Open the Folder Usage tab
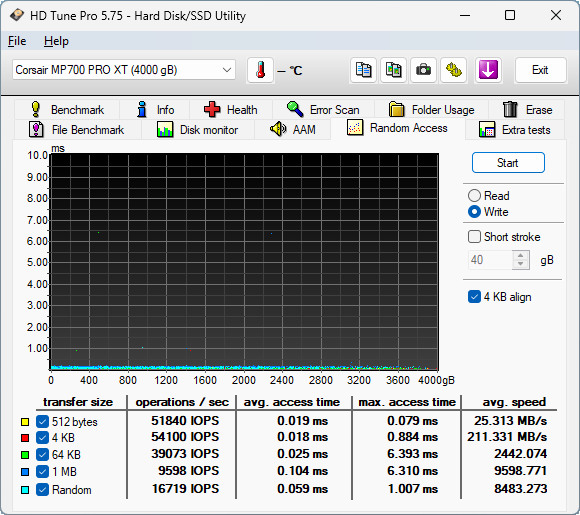Image resolution: width=580 pixels, height=515 pixels. click(431, 110)
